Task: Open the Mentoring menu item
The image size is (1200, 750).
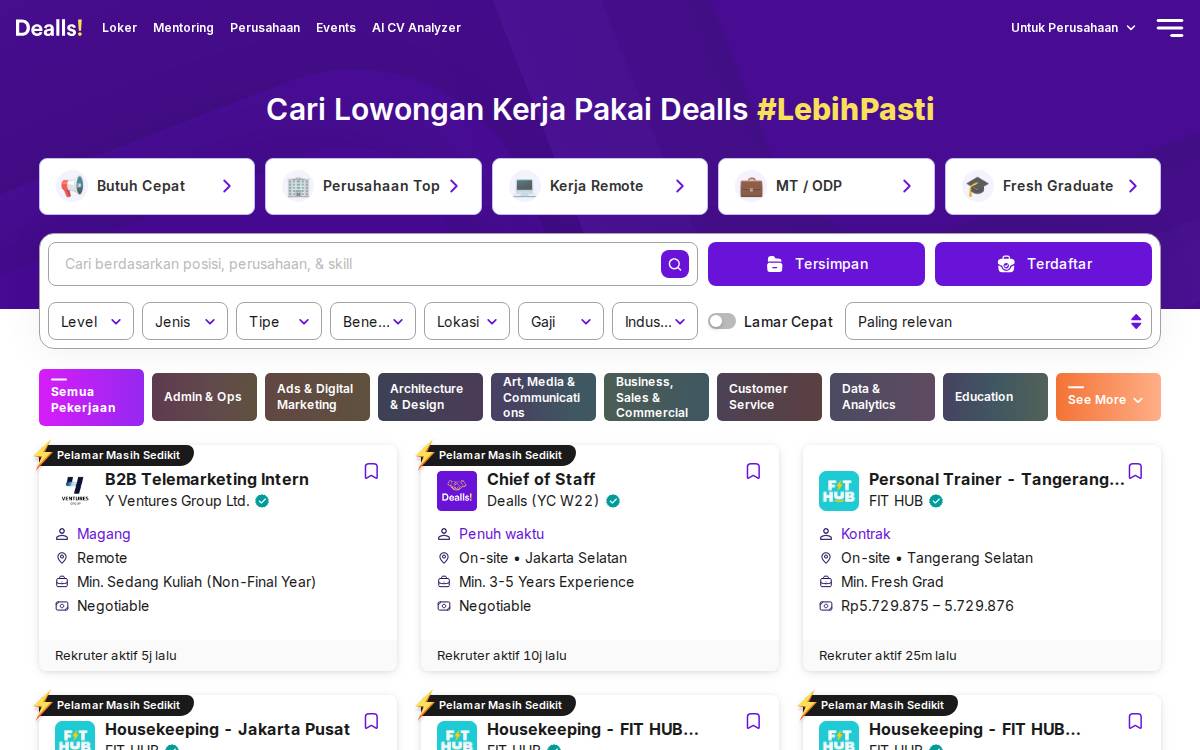Action: (x=183, y=28)
